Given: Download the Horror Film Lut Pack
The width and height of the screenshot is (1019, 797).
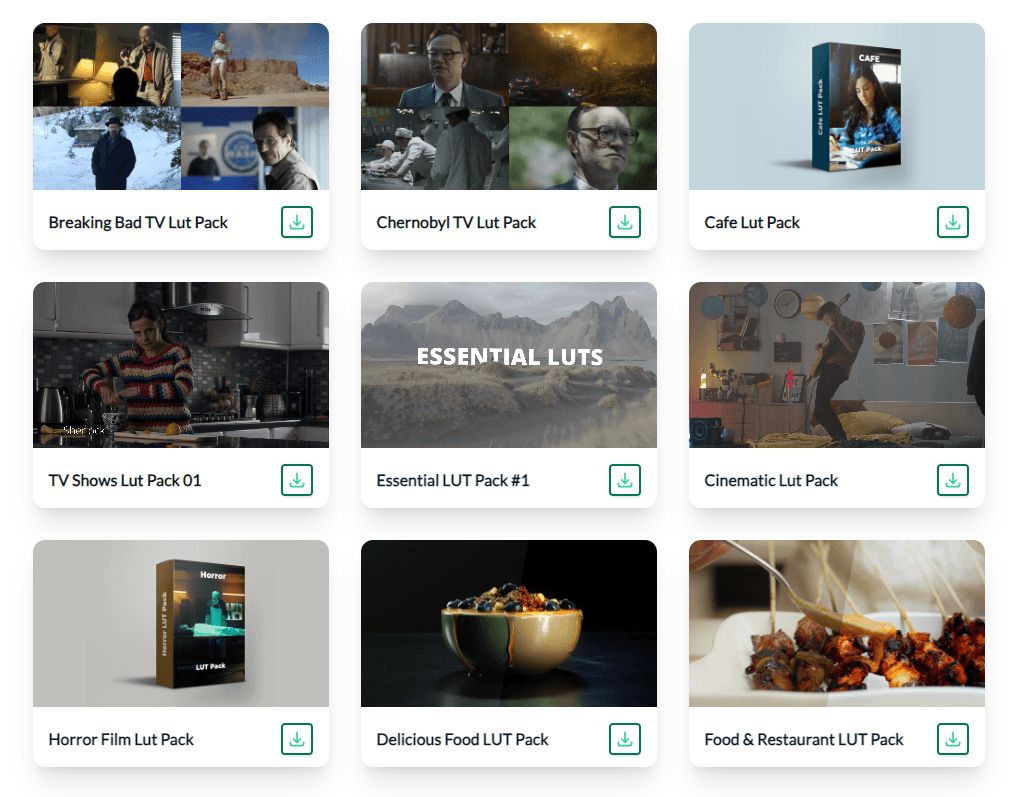Looking at the screenshot, I should pos(297,739).
